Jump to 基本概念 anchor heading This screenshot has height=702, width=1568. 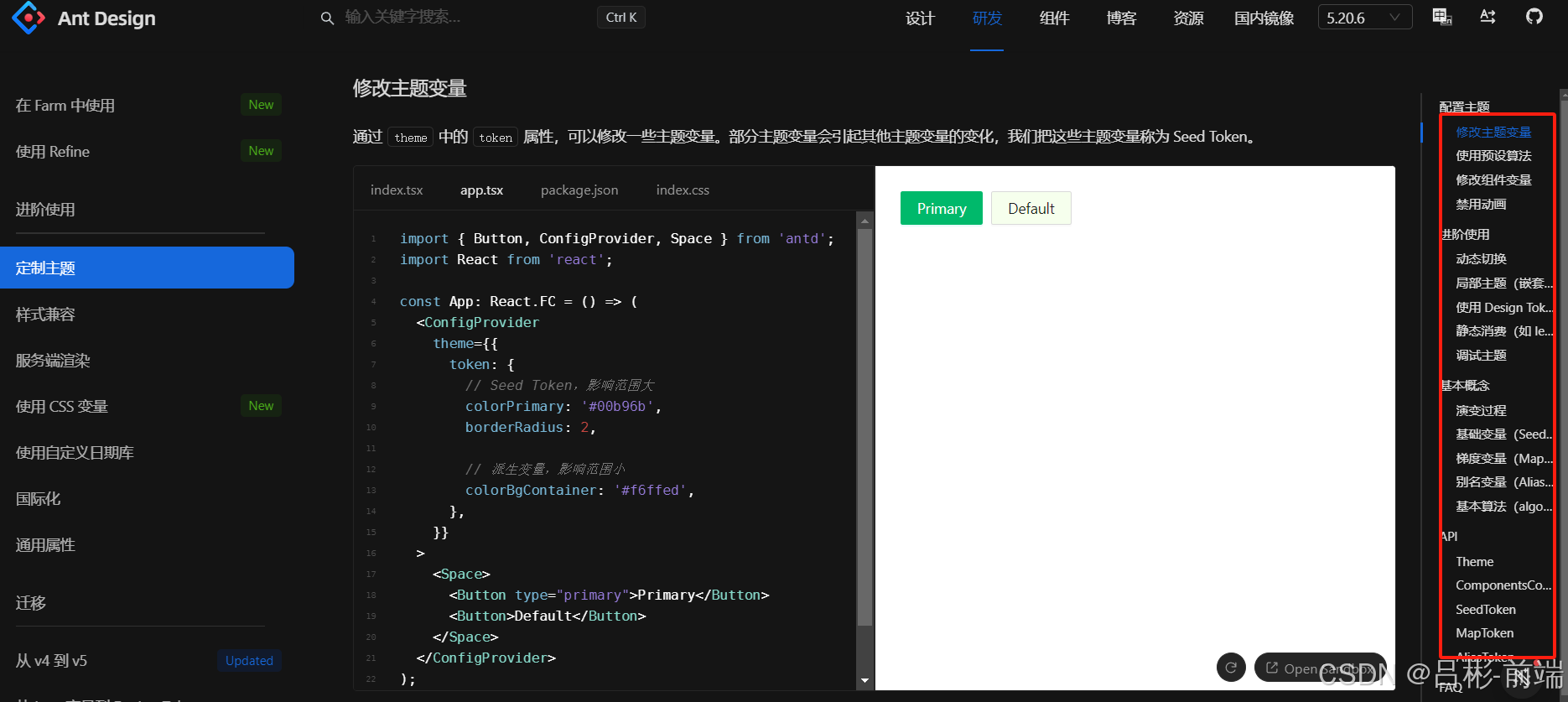1465,386
